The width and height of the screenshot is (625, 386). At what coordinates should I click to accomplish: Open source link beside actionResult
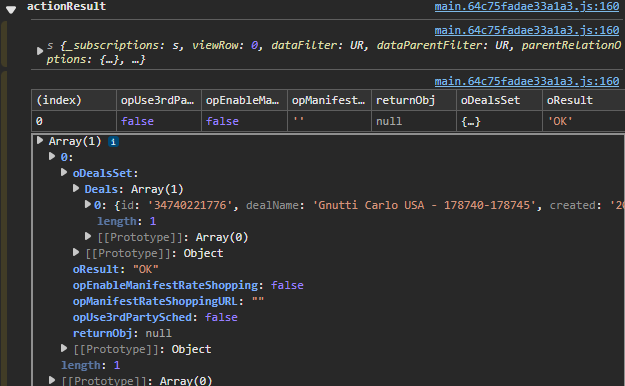coord(527,6)
